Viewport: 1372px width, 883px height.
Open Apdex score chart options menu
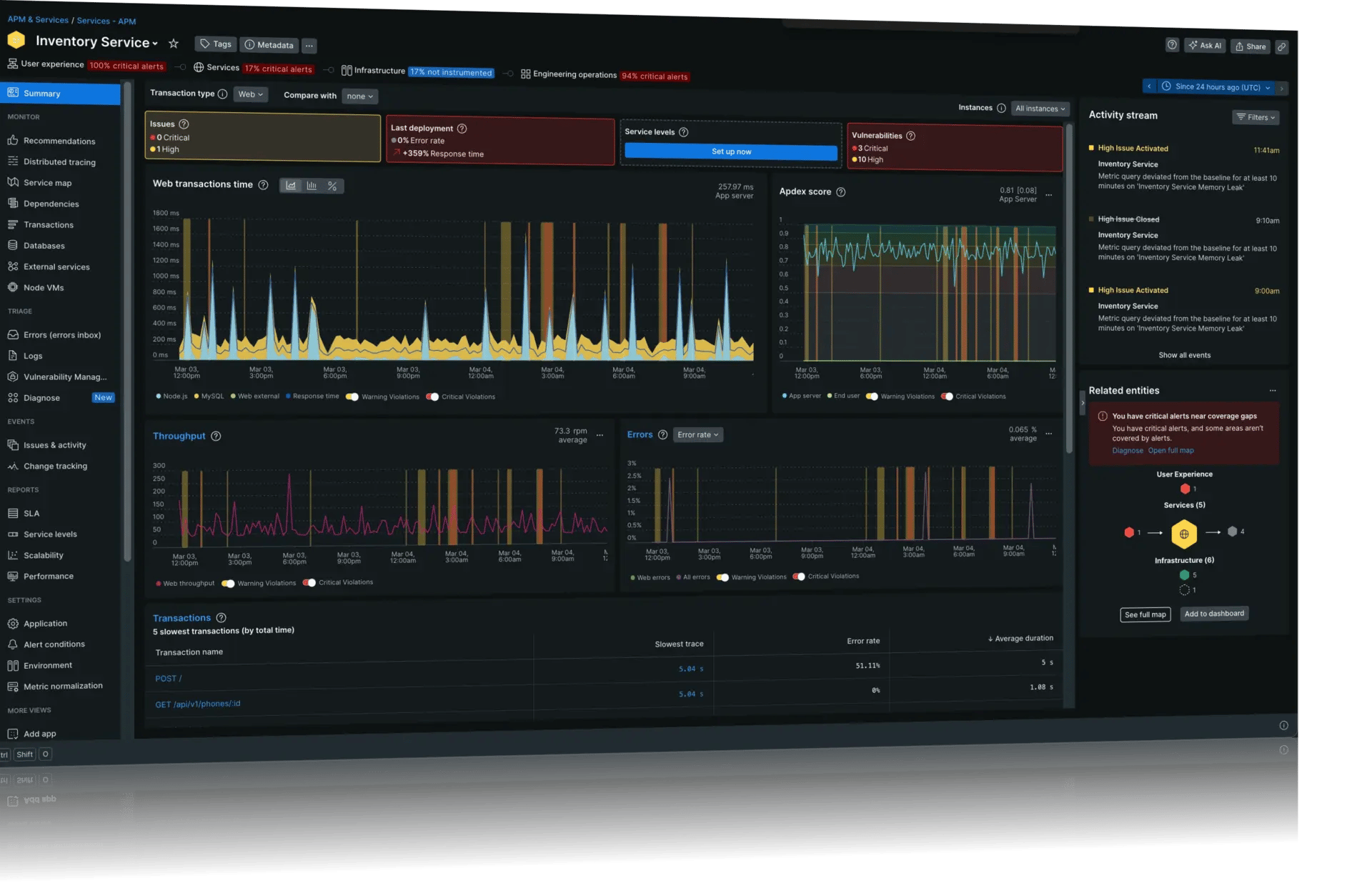pos(1049,195)
